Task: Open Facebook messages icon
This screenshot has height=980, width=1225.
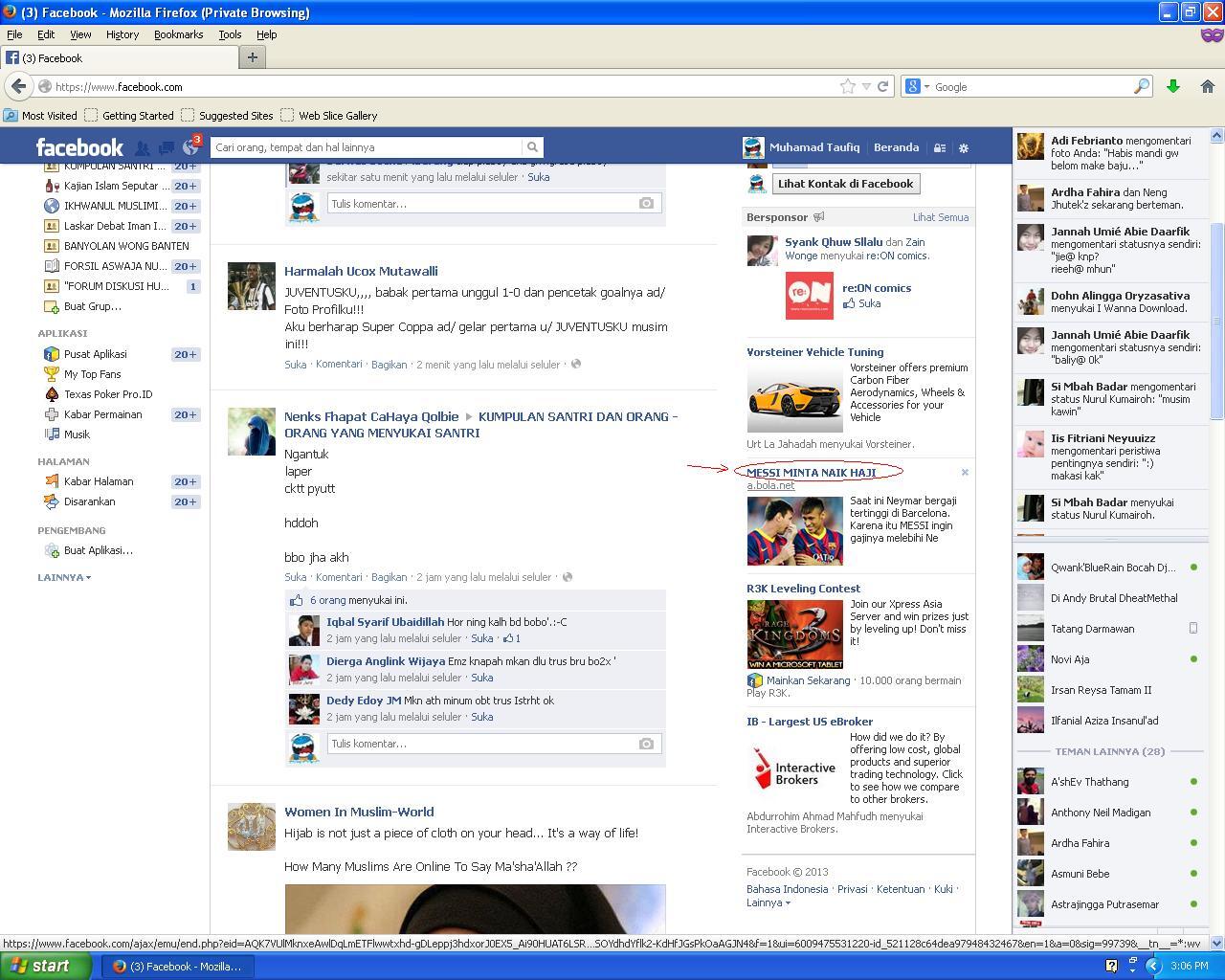Action: click(167, 147)
